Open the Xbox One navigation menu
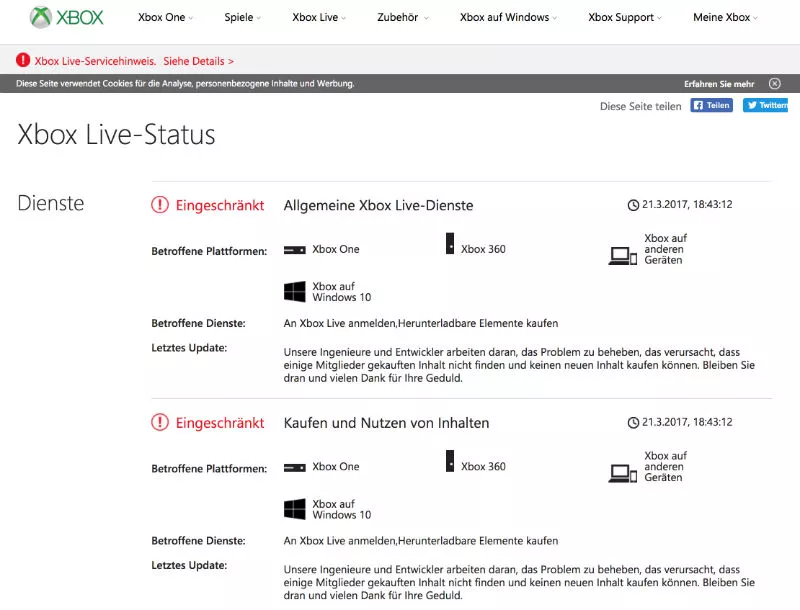 click(x=165, y=17)
